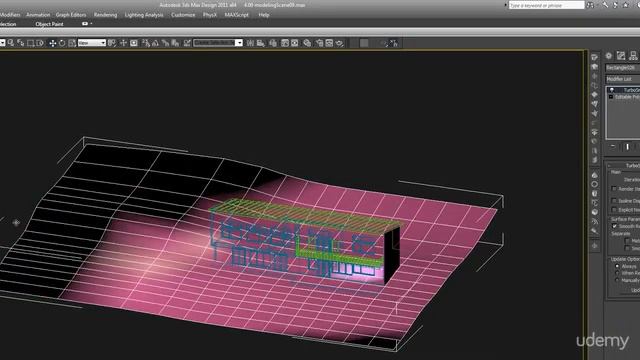Select the Scale tool in main toolbar
This screenshot has height=360, width=640.
pyautogui.click(x=72, y=43)
